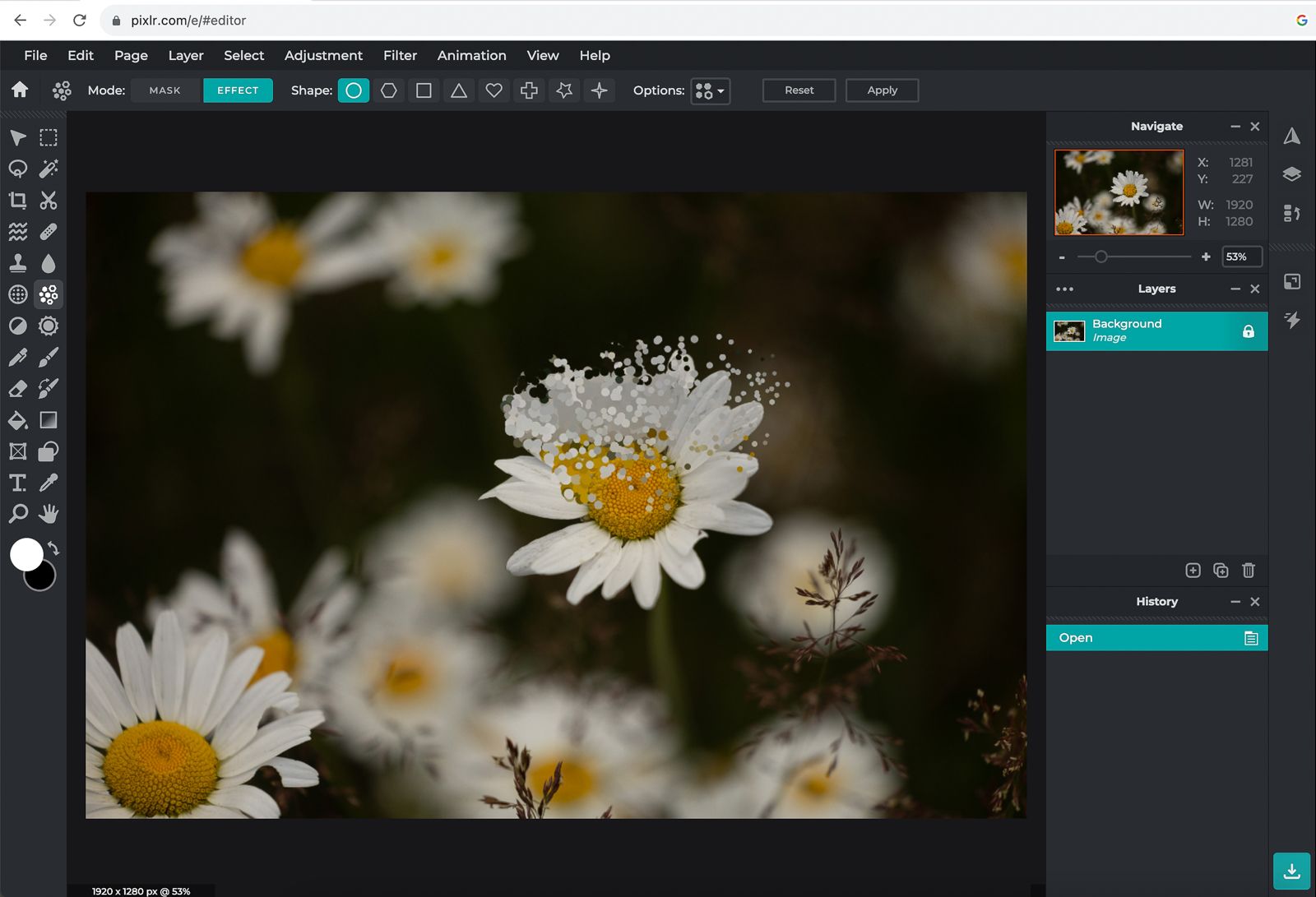Click the Navigate zoom slider handle
Image resolution: width=1316 pixels, height=897 pixels.
pos(1101,257)
